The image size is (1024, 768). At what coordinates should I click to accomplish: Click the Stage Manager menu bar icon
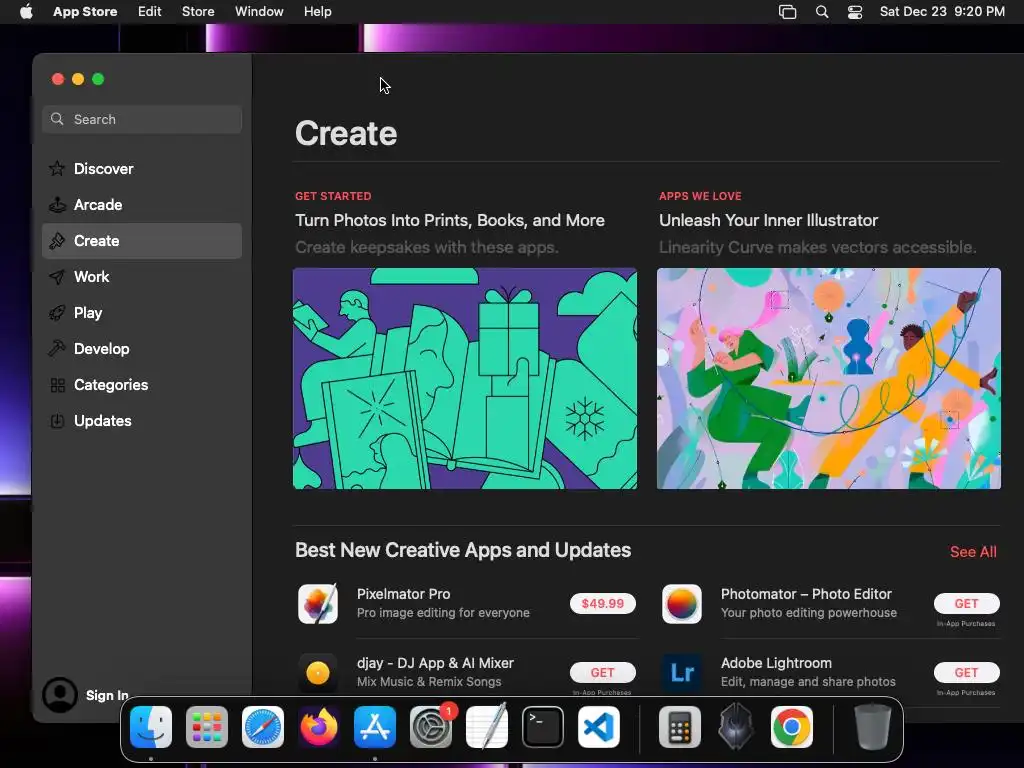pos(788,12)
